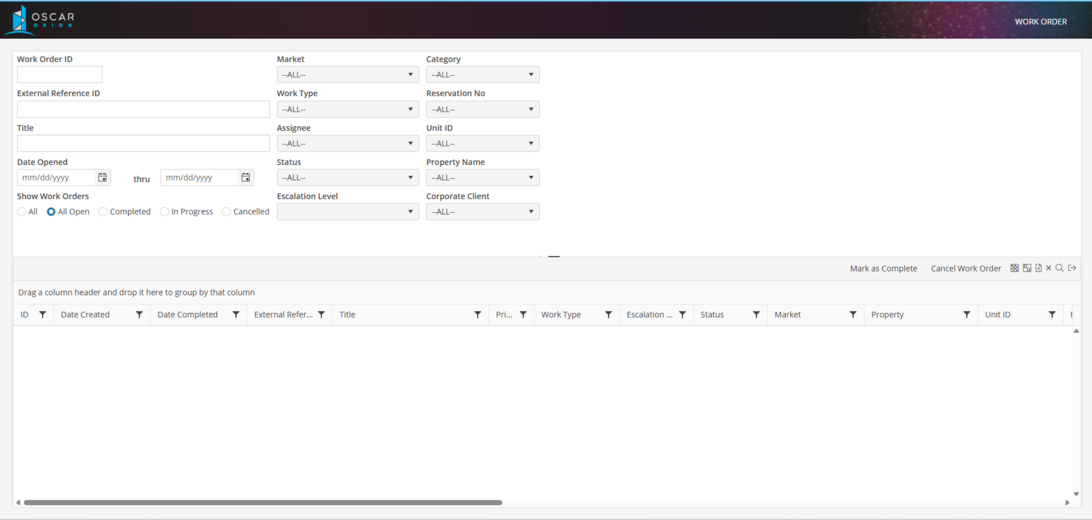The width and height of the screenshot is (1092, 520).
Task: Click the exit arrow icon in grid toolbar
Action: pos(1072,268)
